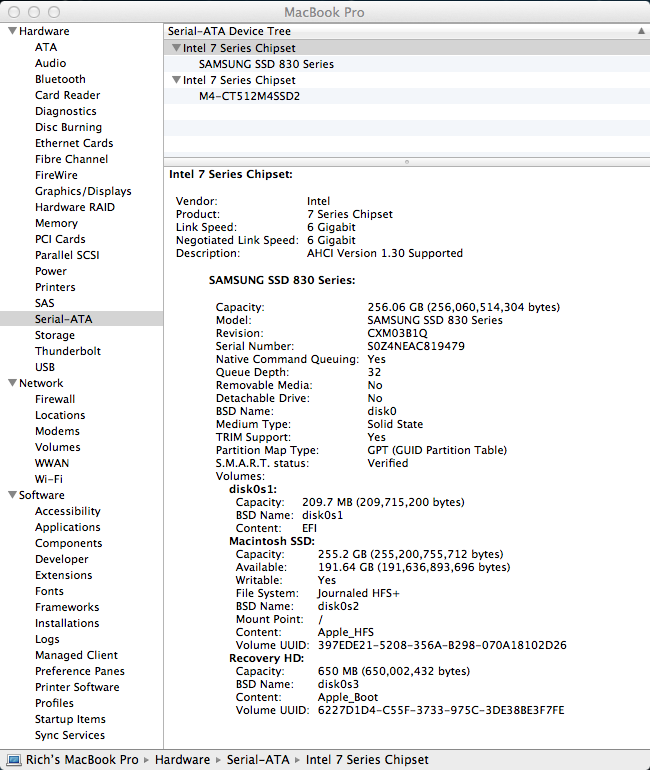Open Diagnostics in the sidebar

pos(65,111)
